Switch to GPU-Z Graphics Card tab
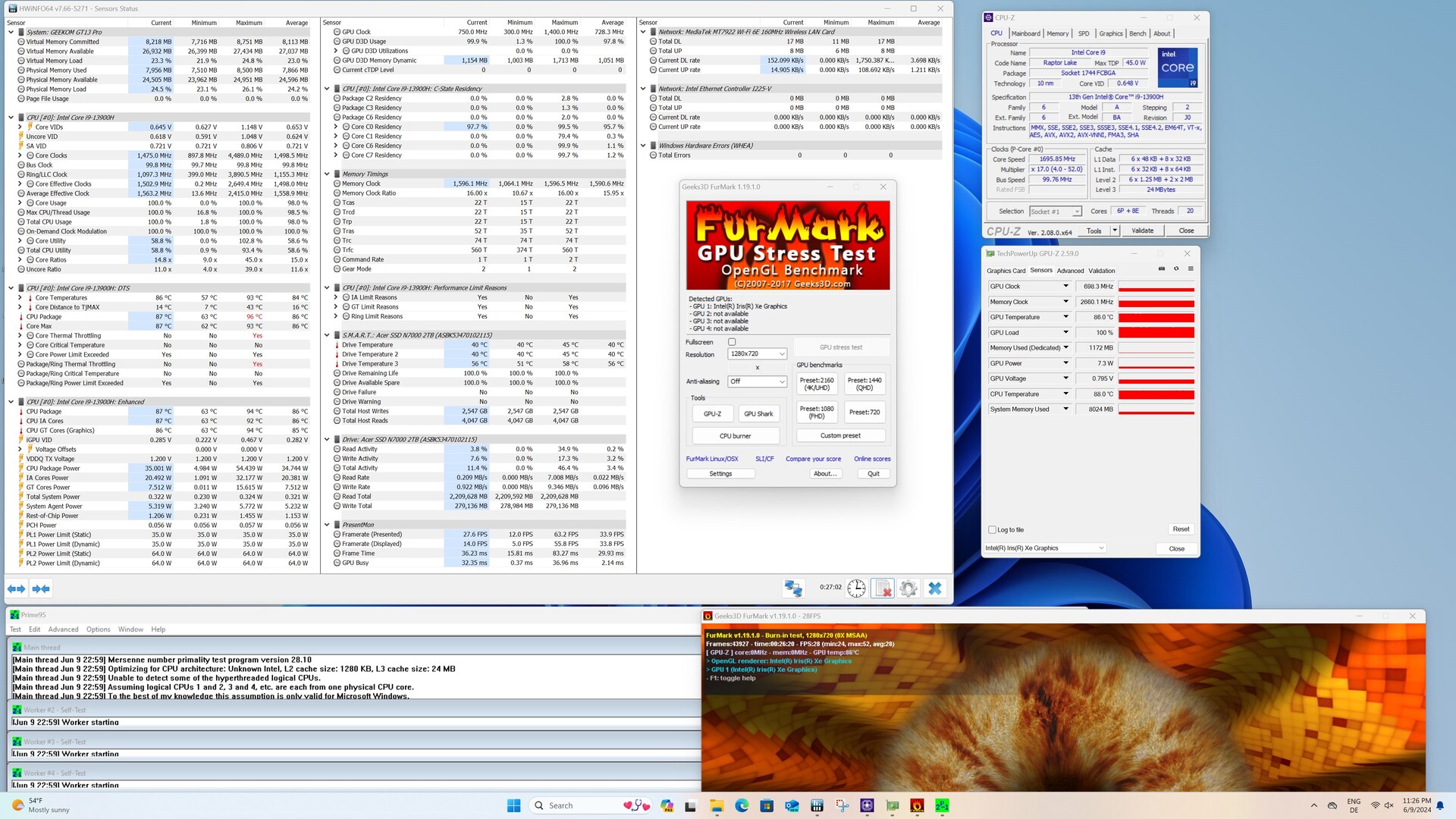Viewport: 1456px width, 819px height. [x=1006, y=271]
